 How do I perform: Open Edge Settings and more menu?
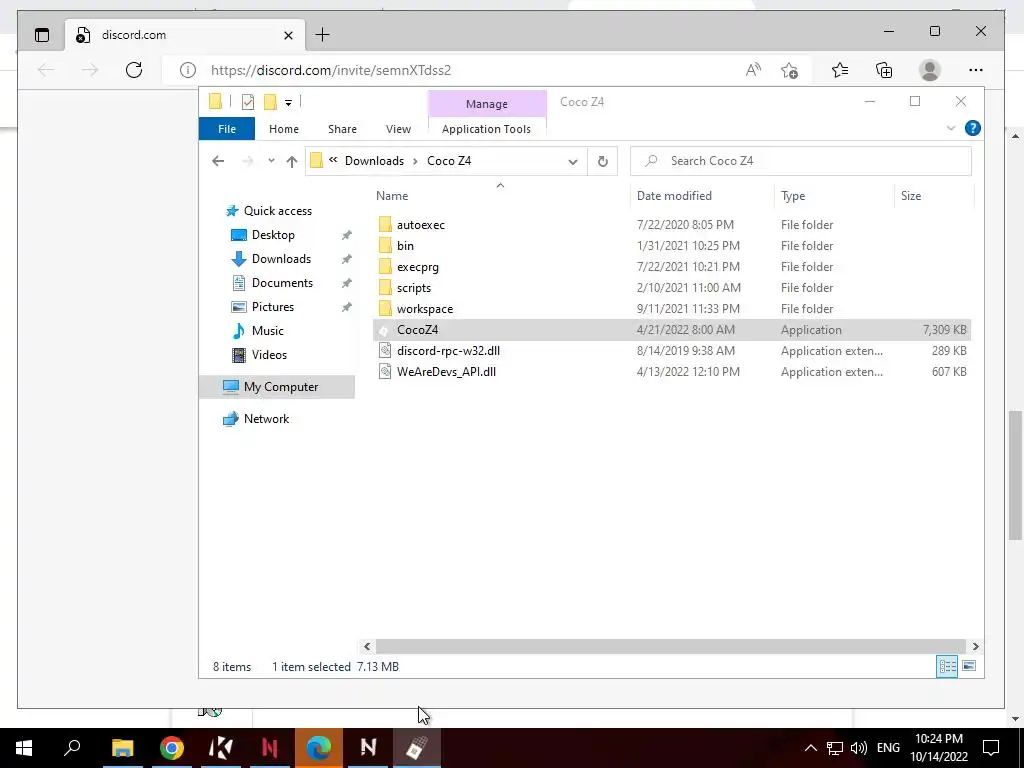976,70
